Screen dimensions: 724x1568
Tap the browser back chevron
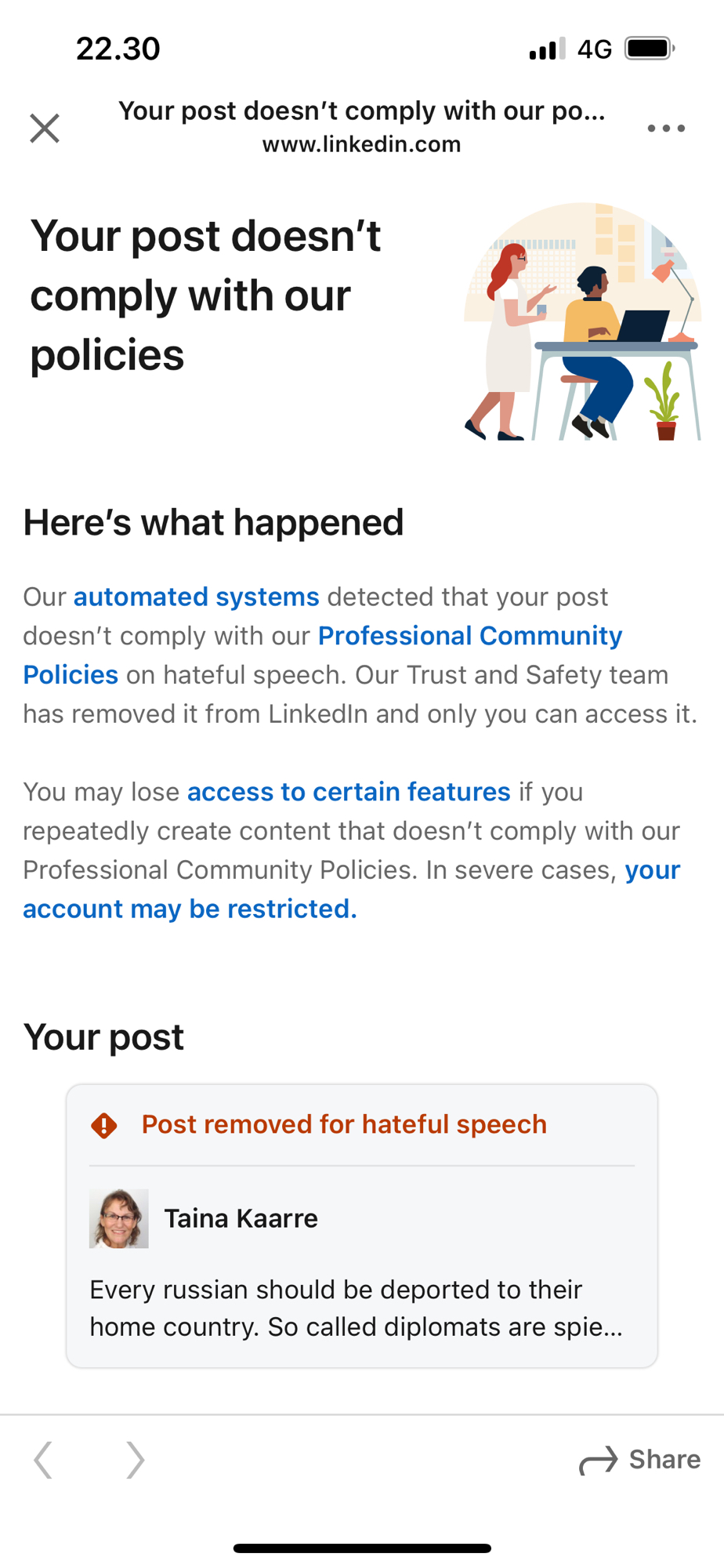44,1460
